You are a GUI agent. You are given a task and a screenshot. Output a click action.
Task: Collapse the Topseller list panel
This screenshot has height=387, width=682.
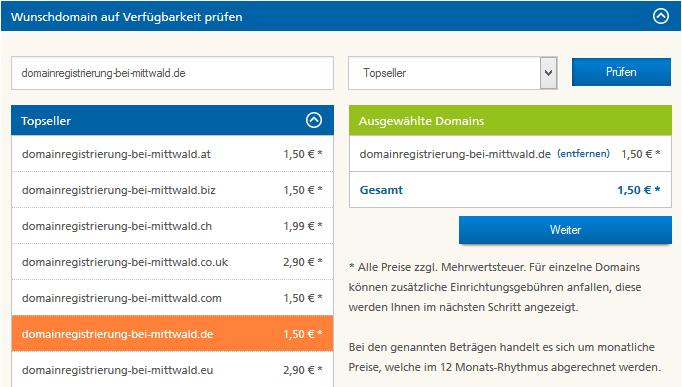click(314, 120)
